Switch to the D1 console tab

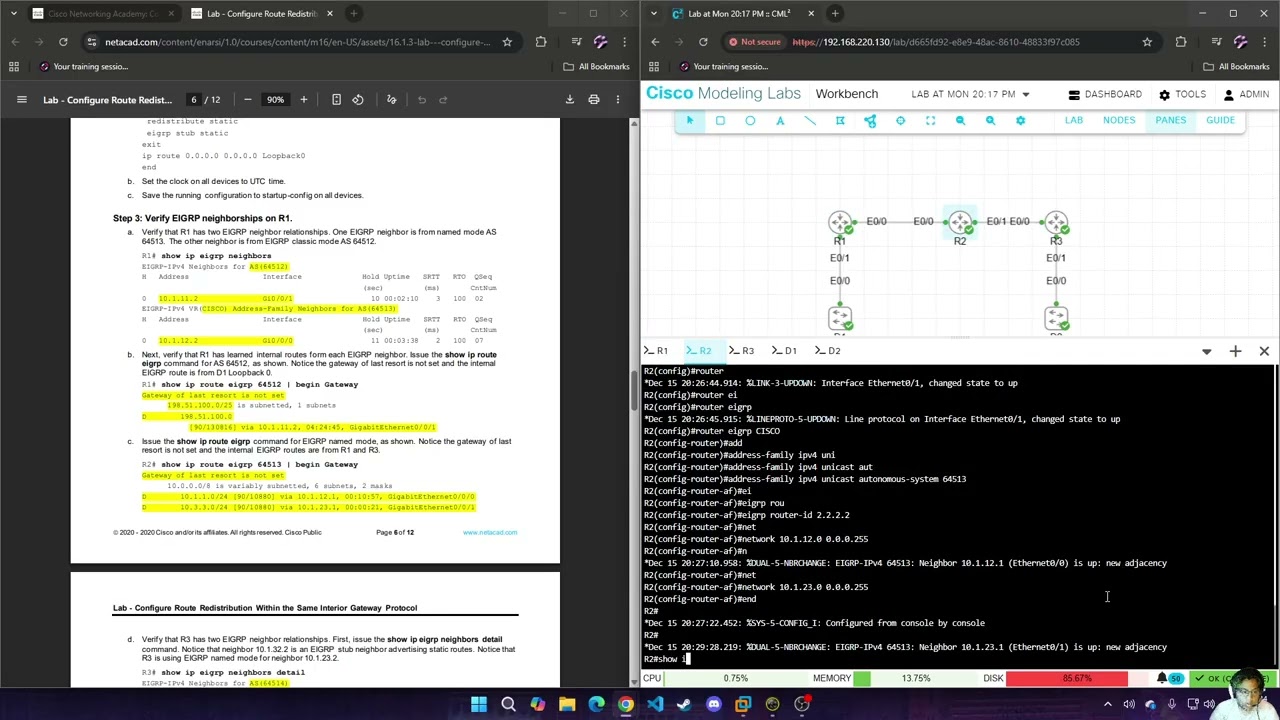tap(785, 351)
